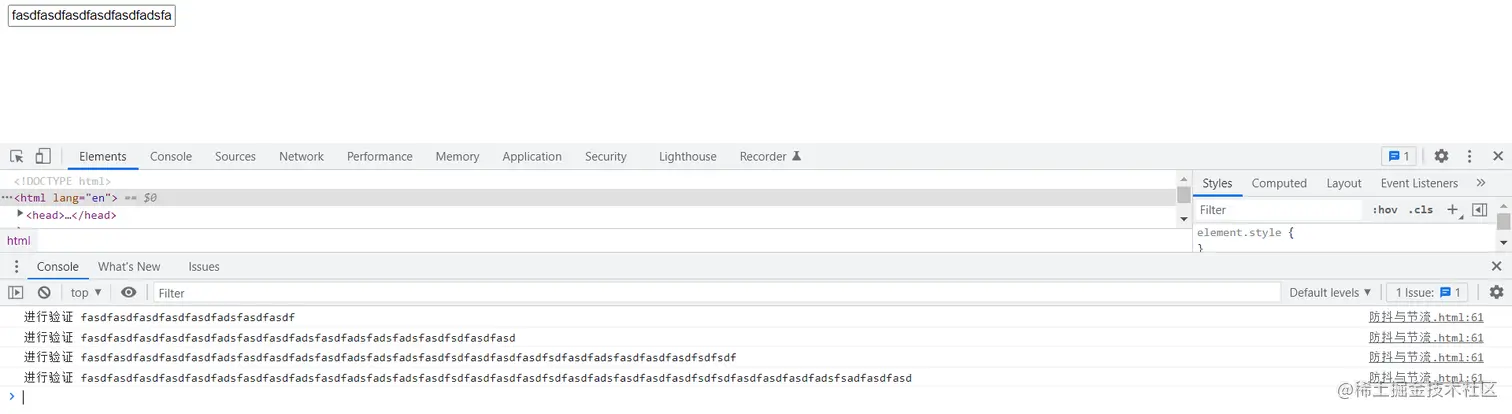The width and height of the screenshot is (1512, 414).
Task: Open the Performance tab
Action: point(380,156)
